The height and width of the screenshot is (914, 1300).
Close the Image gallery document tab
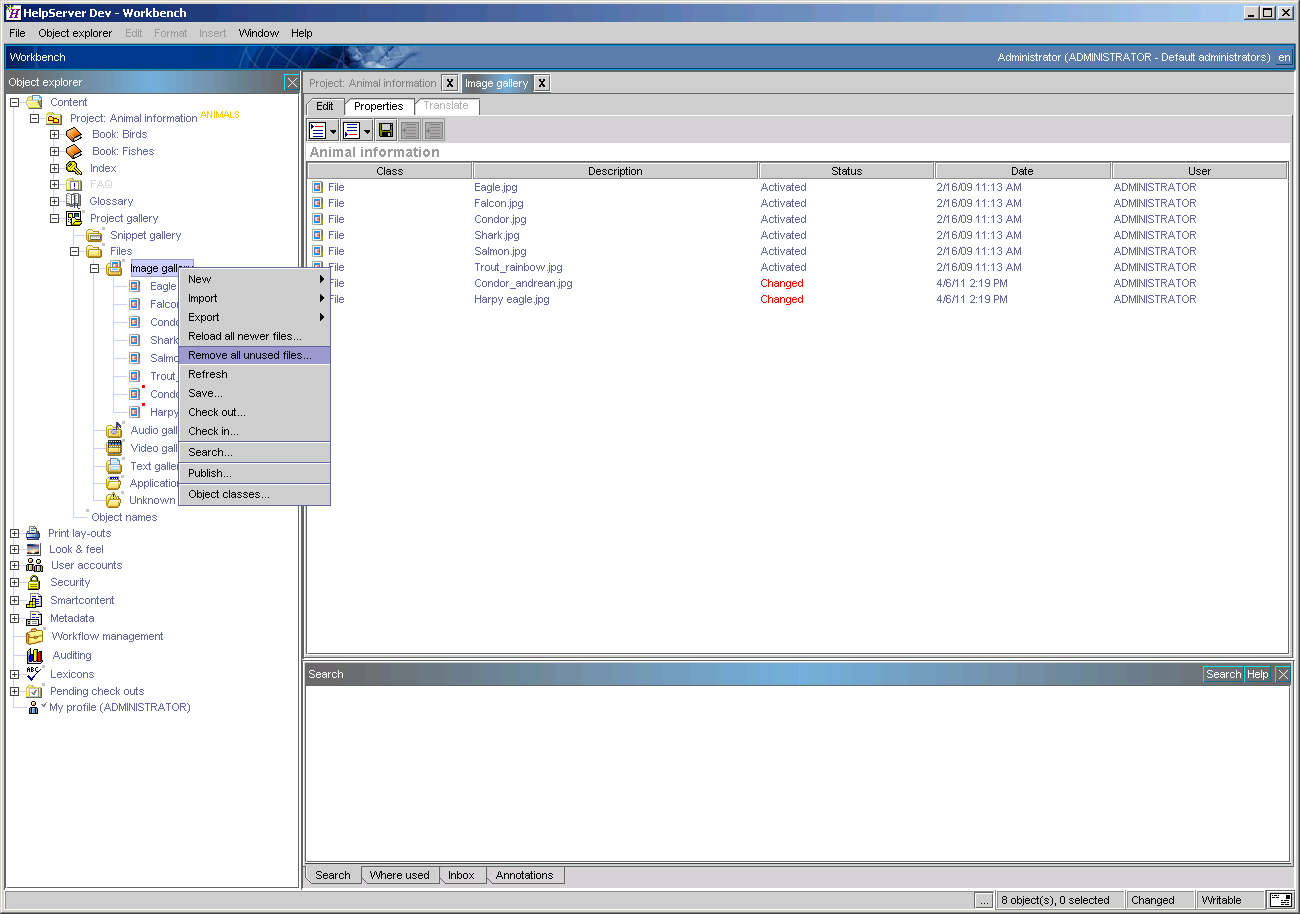click(541, 83)
